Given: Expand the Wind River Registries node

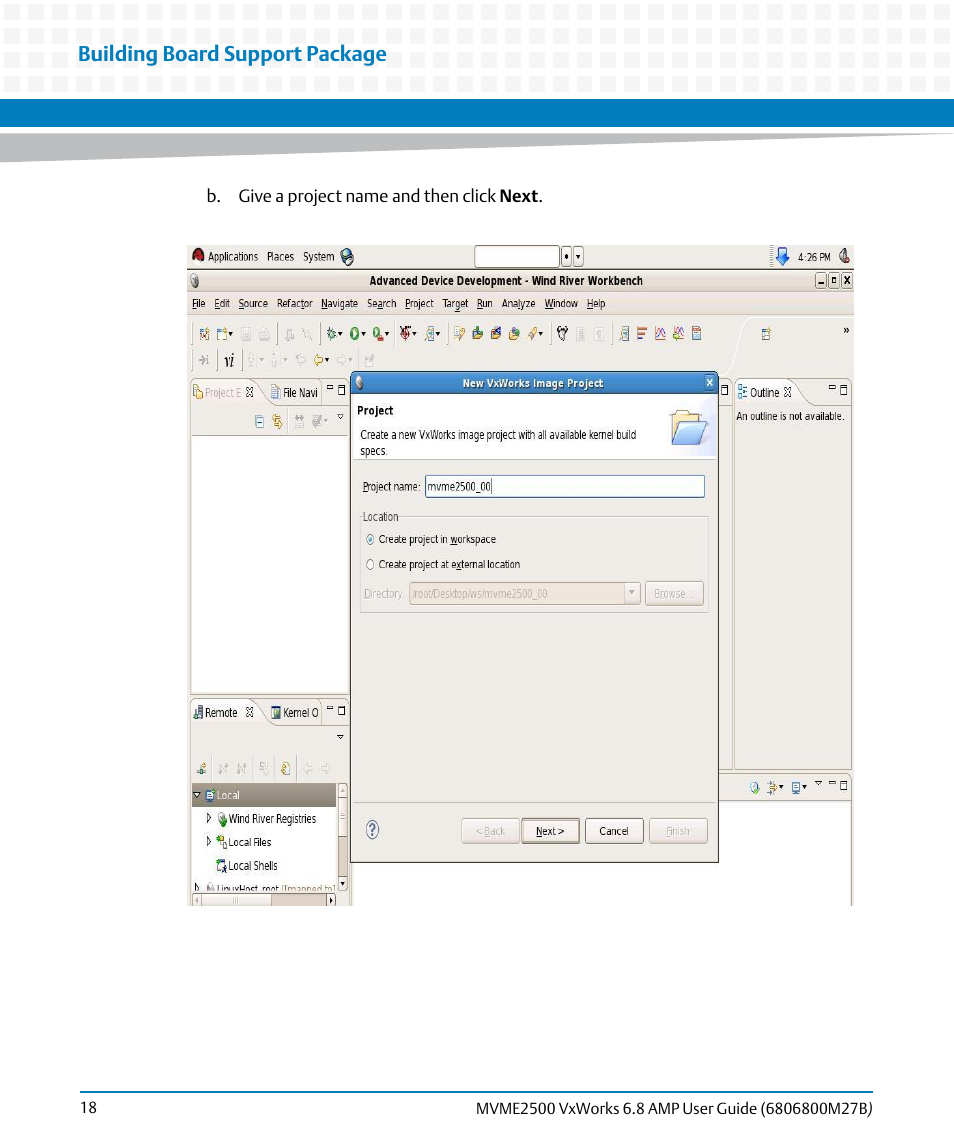Looking at the screenshot, I should click(209, 818).
